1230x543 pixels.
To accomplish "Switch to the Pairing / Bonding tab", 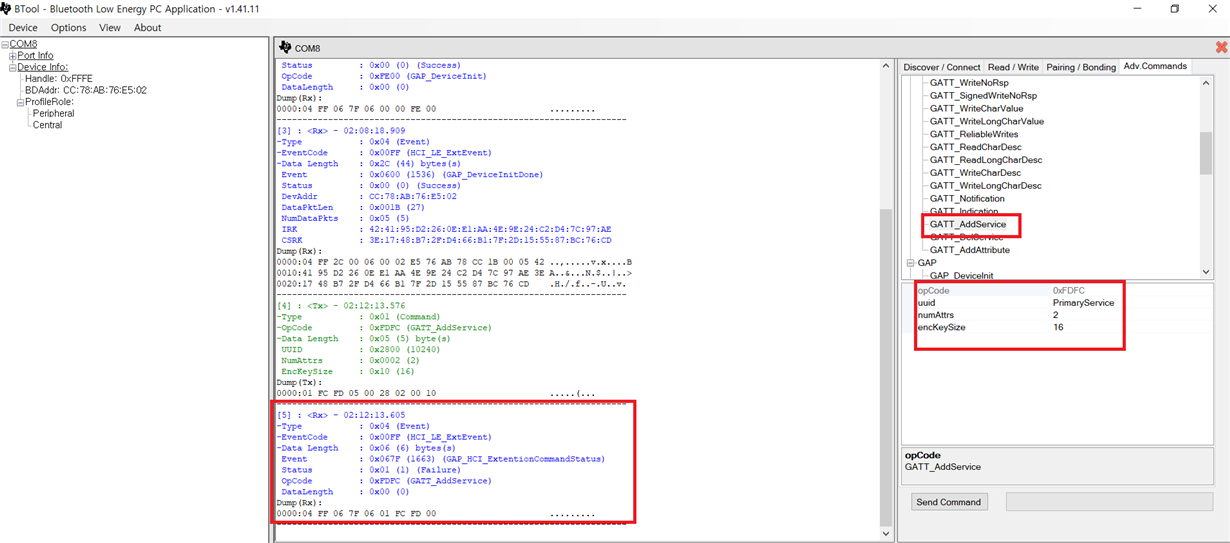I will [x=1081, y=67].
